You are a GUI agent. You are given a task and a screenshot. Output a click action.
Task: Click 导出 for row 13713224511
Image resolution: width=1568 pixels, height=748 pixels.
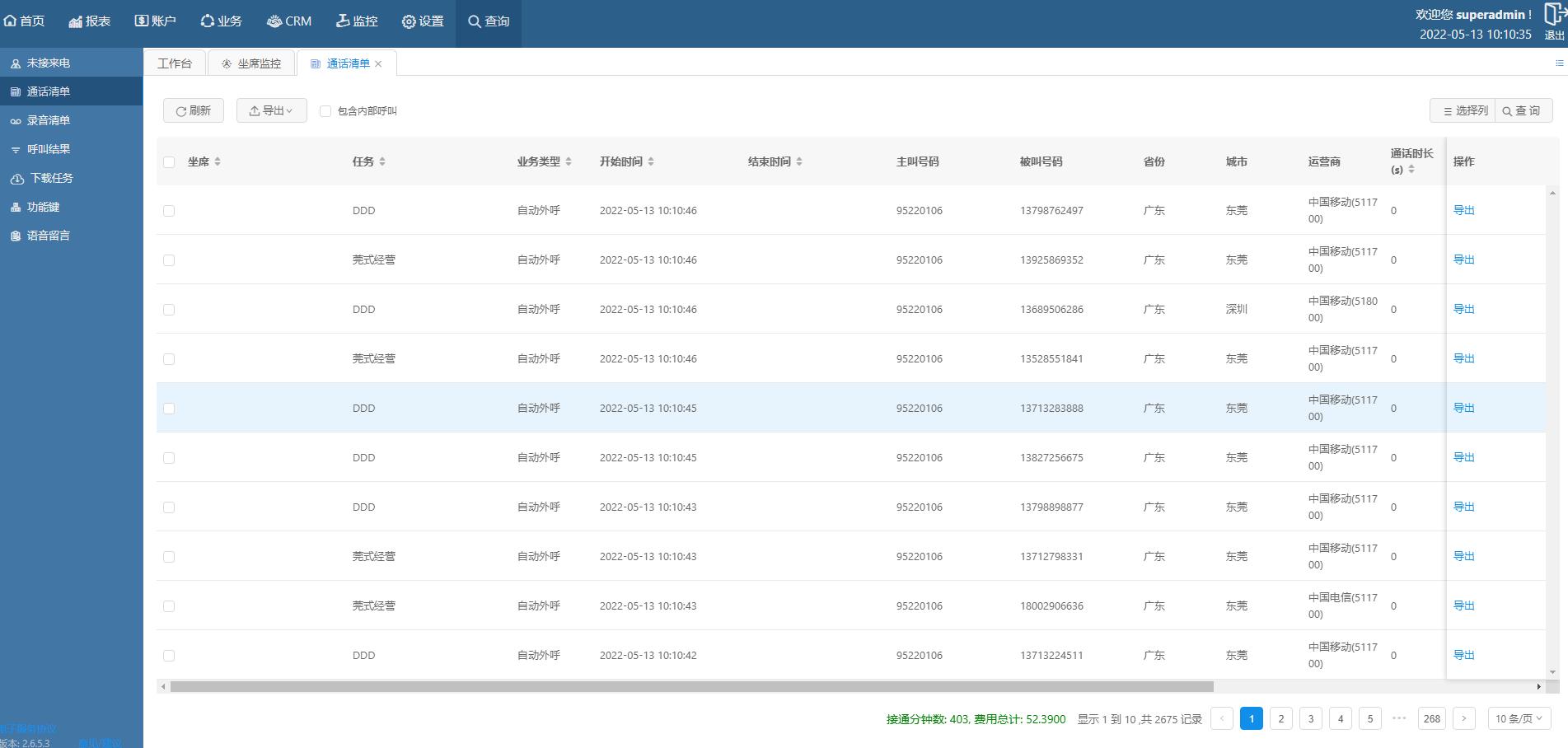point(1463,655)
